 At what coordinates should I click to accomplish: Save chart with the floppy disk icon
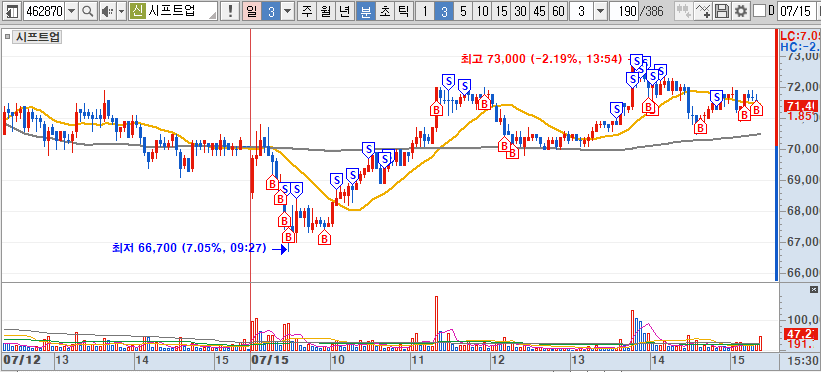[x=722, y=10]
